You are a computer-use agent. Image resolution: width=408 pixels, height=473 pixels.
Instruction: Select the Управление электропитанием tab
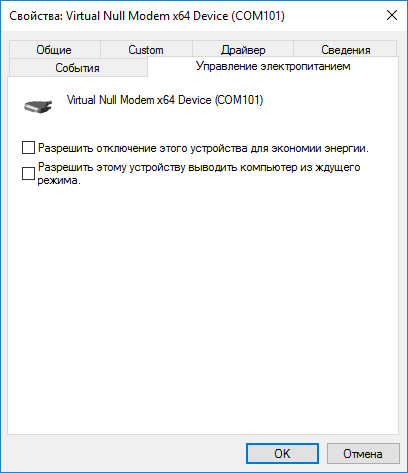[x=273, y=66]
